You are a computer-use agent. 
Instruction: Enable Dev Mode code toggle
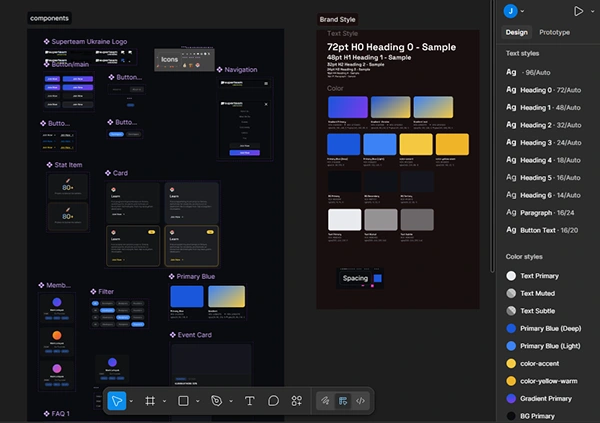pyautogui.click(x=360, y=401)
